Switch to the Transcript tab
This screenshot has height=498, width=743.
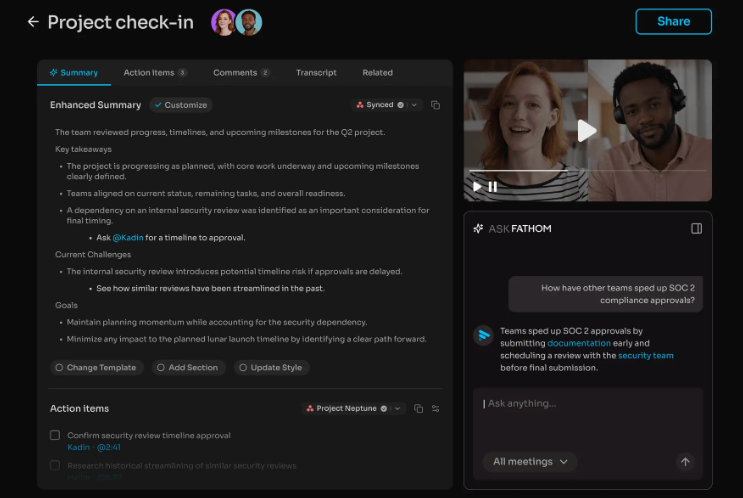(x=316, y=72)
